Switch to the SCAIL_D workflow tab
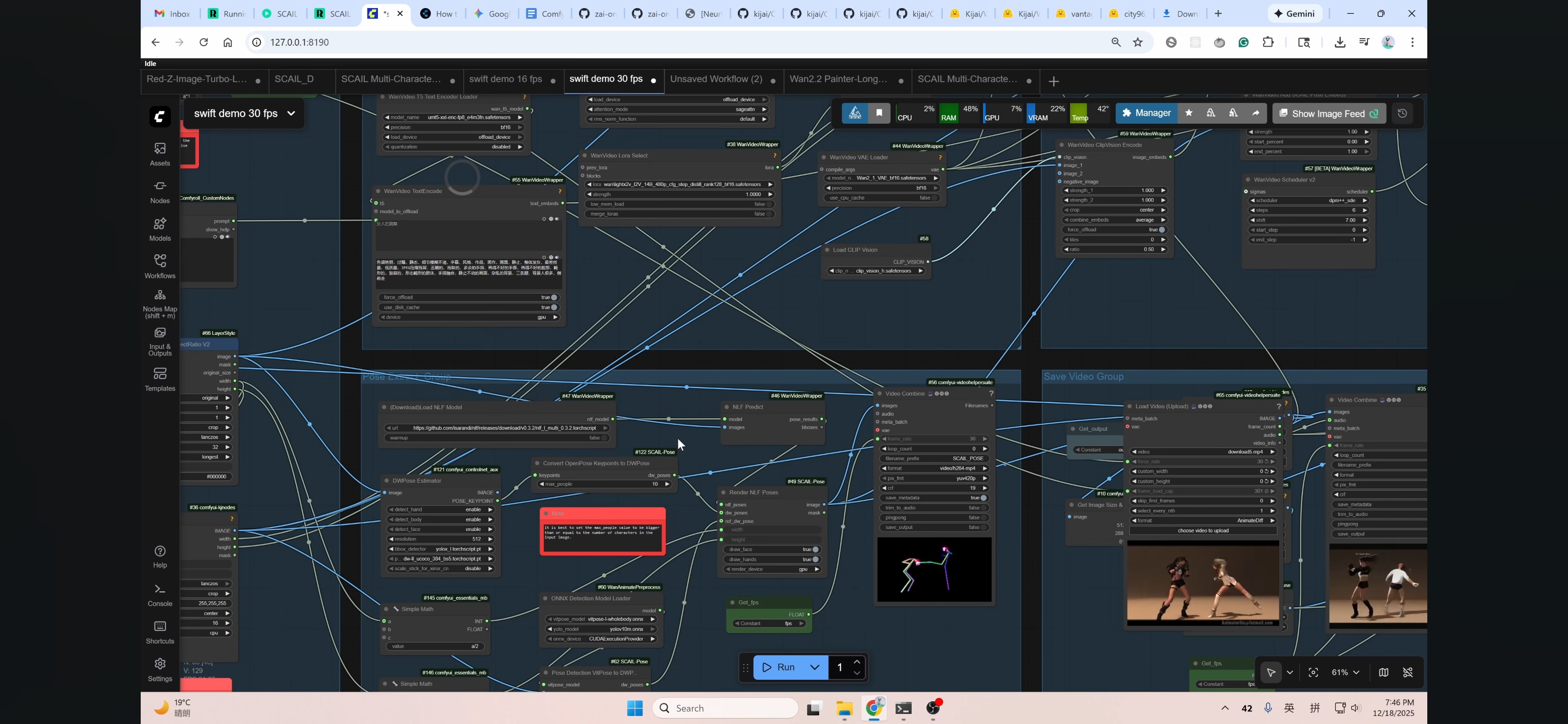The image size is (1568, 724). pos(295,79)
